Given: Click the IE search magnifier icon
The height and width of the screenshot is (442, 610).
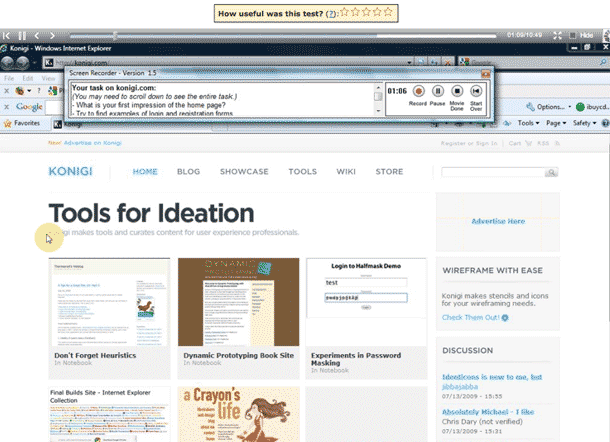Looking at the screenshot, I should 603,62.
